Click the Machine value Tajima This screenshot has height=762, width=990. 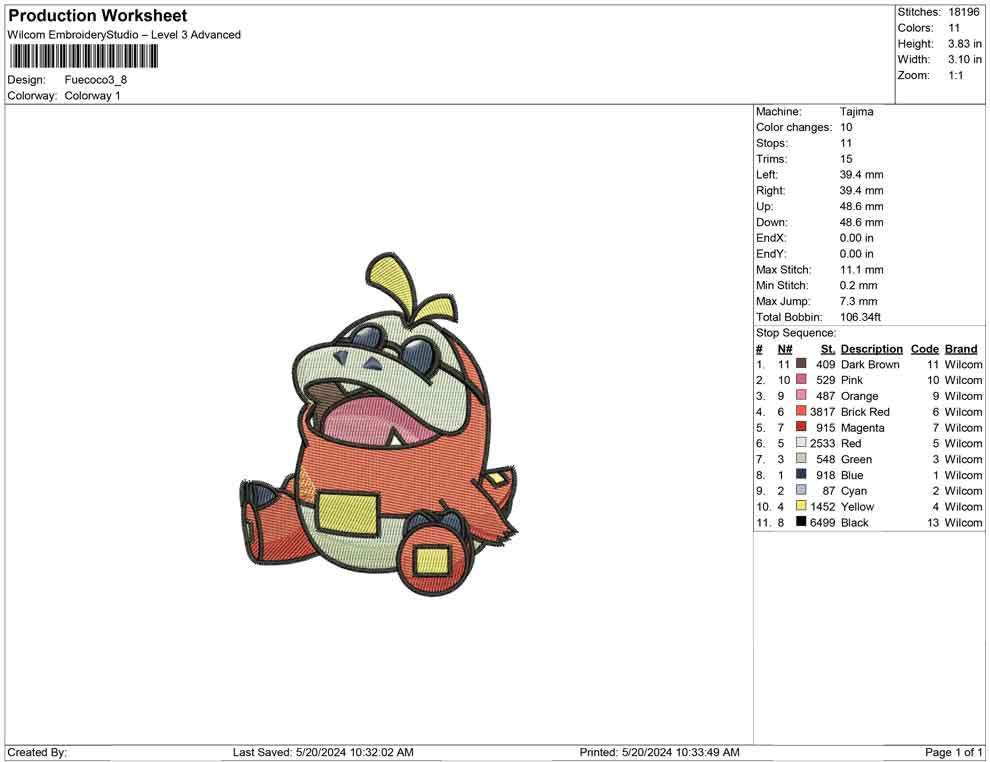coord(857,112)
